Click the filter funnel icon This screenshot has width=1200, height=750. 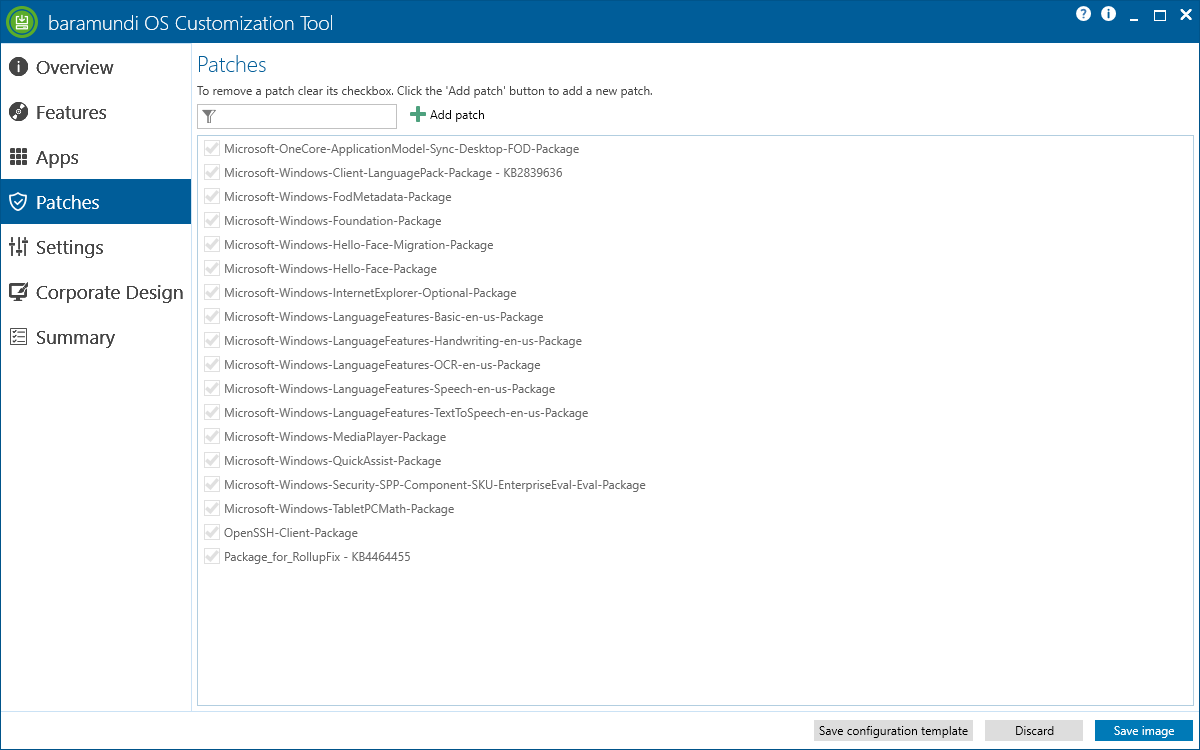(x=209, y=116)
